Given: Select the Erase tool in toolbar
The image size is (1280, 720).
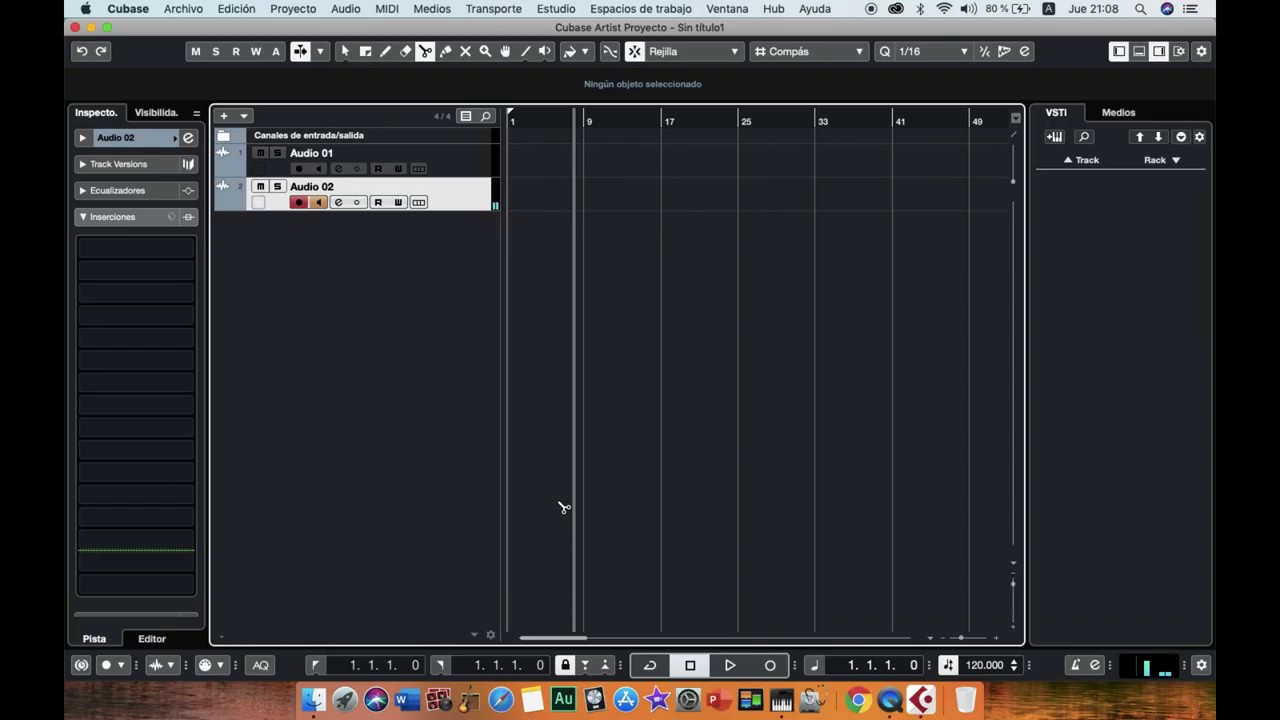Looking at the screenshot, I should coord(405,51).
